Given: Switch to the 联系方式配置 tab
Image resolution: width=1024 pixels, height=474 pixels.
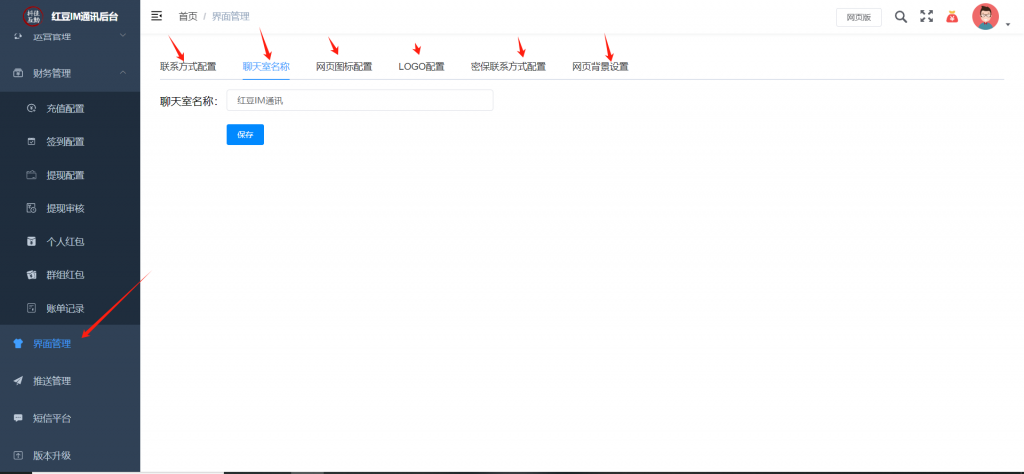Looking at the screenshot, I should coord(188,67).
